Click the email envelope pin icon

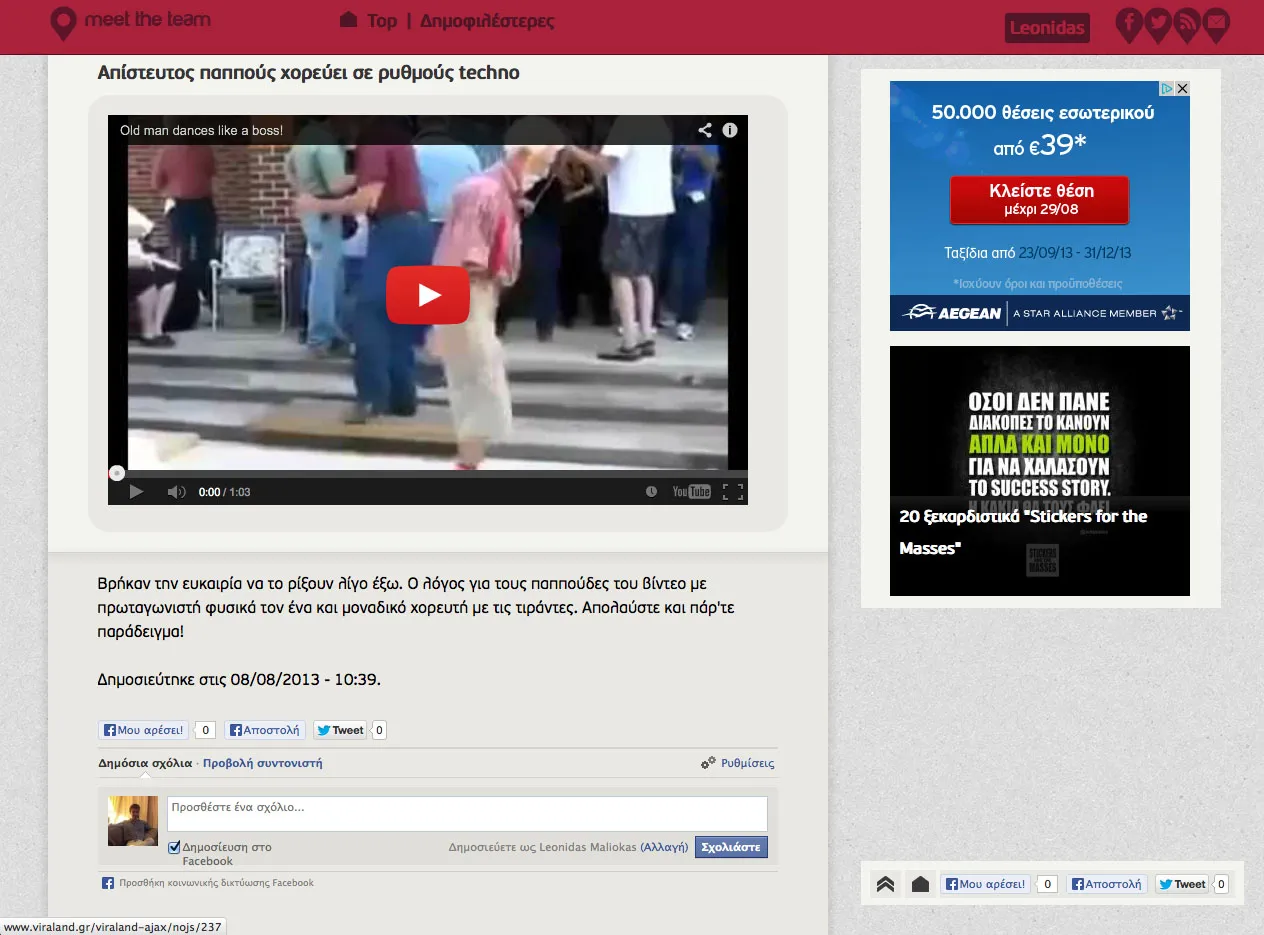tap(1216, 25)
